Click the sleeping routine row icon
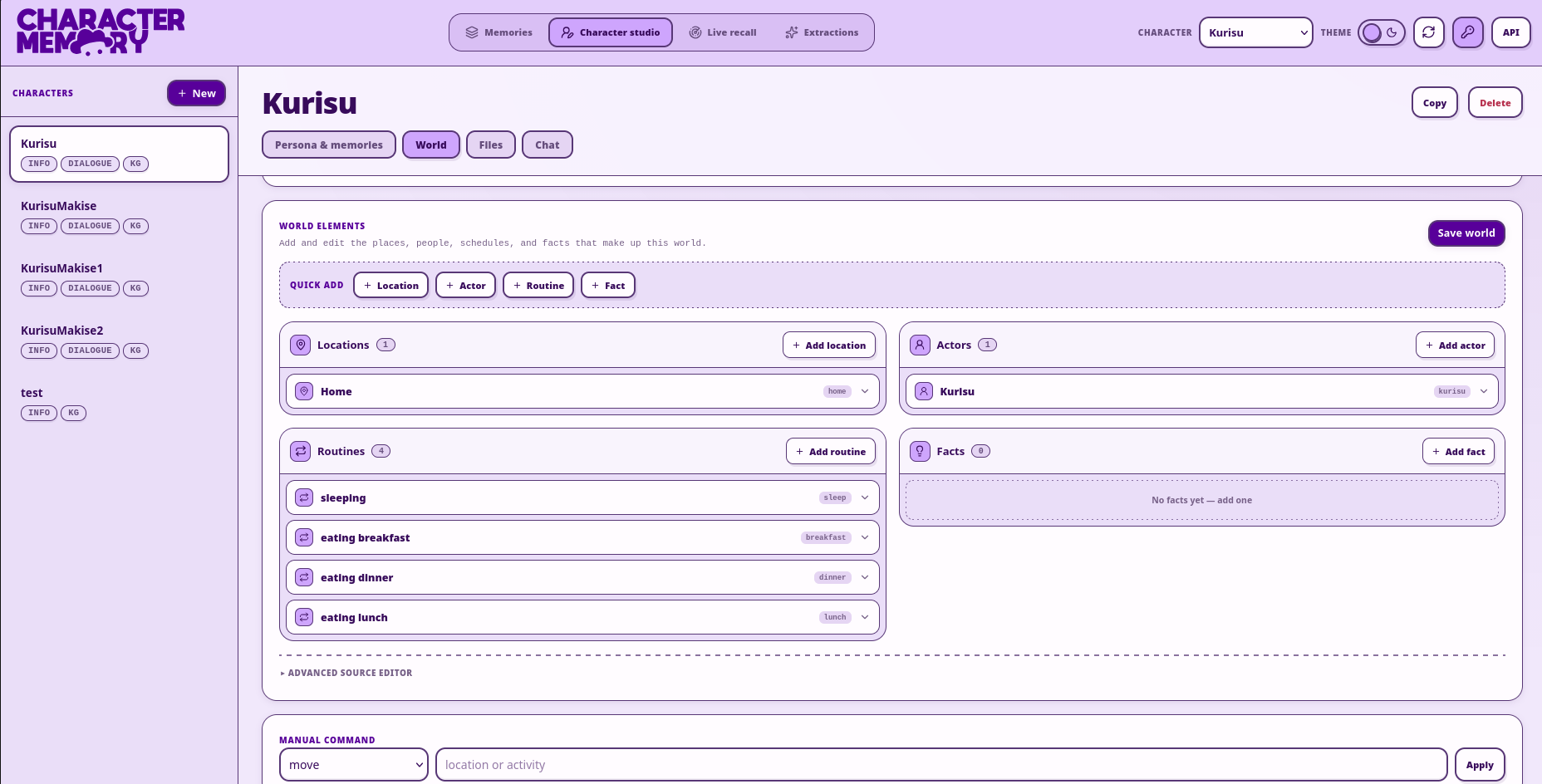The width and height of the screenshot is (1542, 784). (x=305, y=497)
